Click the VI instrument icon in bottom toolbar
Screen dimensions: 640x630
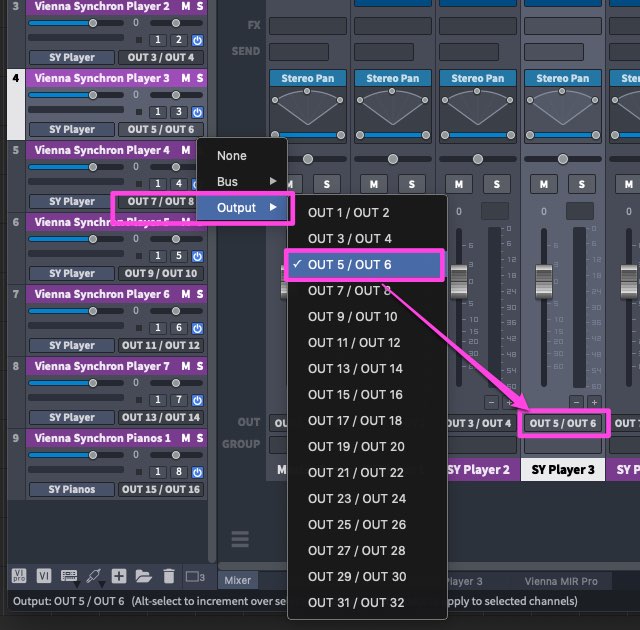tap(44, 576)
